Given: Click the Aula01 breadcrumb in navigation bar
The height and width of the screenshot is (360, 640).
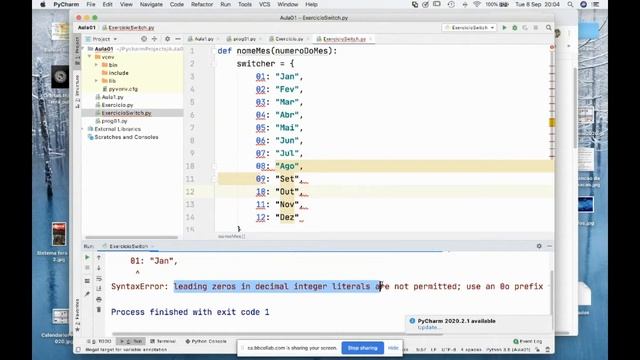Looking at the screenshot, I should [x=87, y=28].
